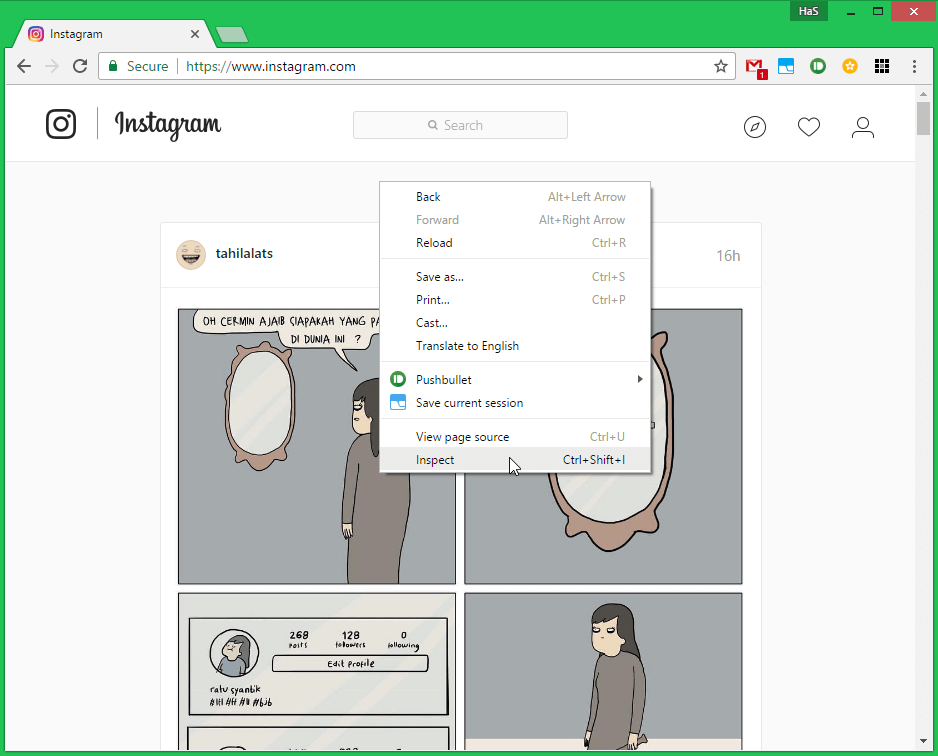The image size is (938, 756).
Task: Select Cast... from context menu
Action: pos(515,323)
